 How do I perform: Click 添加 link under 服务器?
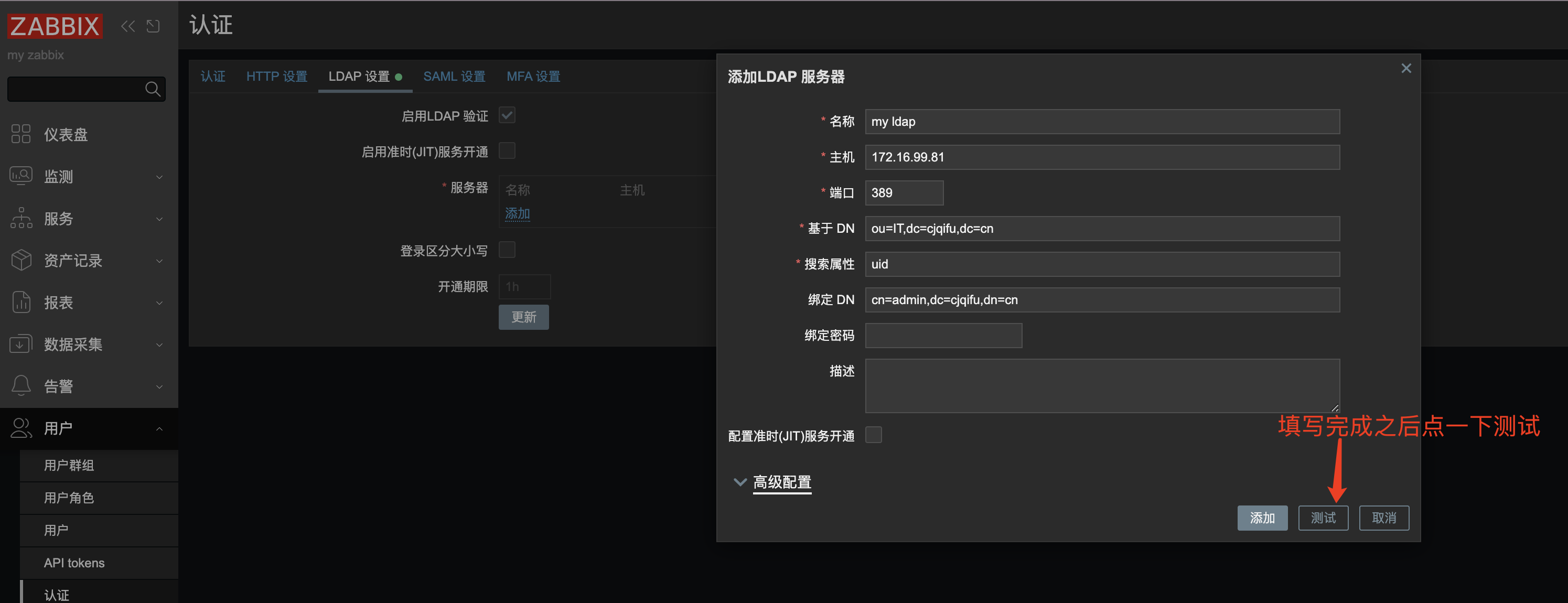point(518,213)
